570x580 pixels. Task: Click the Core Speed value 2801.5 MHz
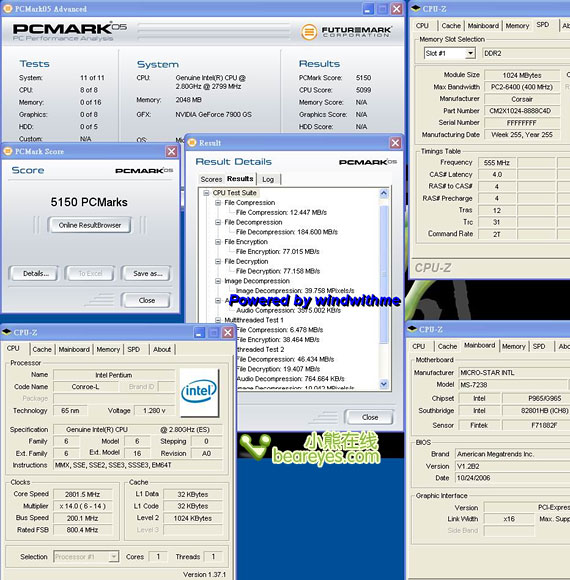[82, 495]
